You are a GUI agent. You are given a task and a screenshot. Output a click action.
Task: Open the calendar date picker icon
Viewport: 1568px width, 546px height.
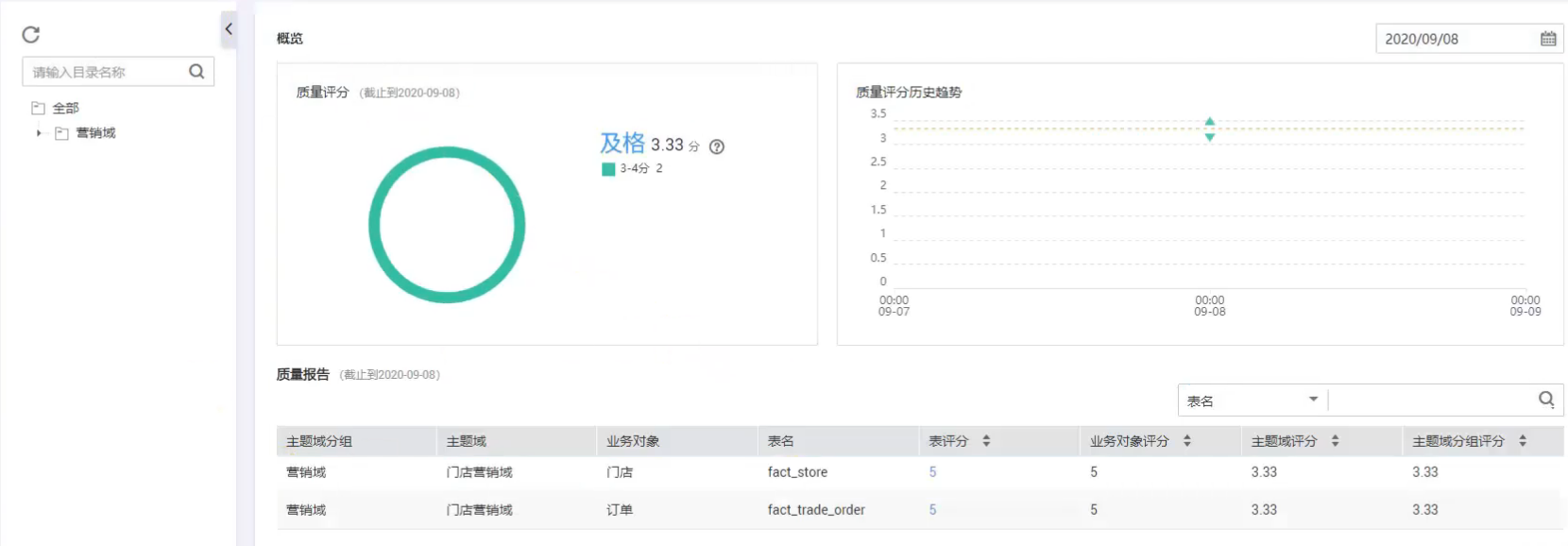[x=1548, y=39]
